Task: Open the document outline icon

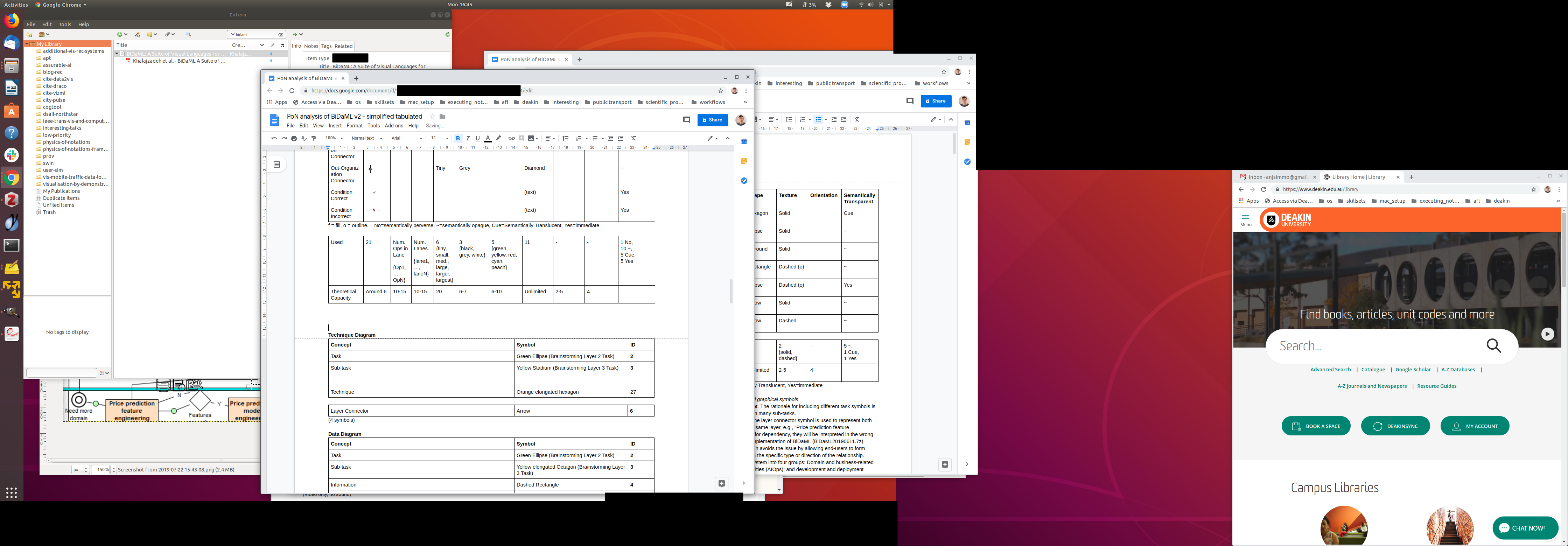Action: pos(277,164)
